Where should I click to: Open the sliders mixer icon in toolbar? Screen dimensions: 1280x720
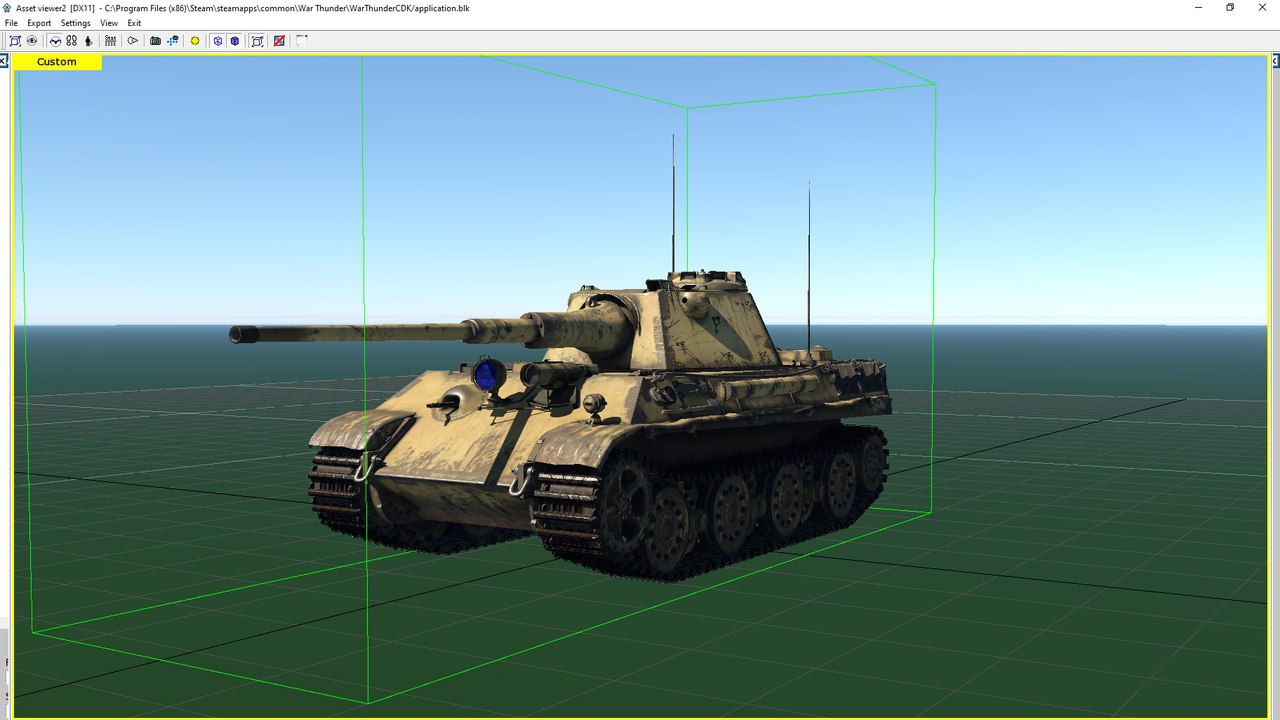pos(110,41)
